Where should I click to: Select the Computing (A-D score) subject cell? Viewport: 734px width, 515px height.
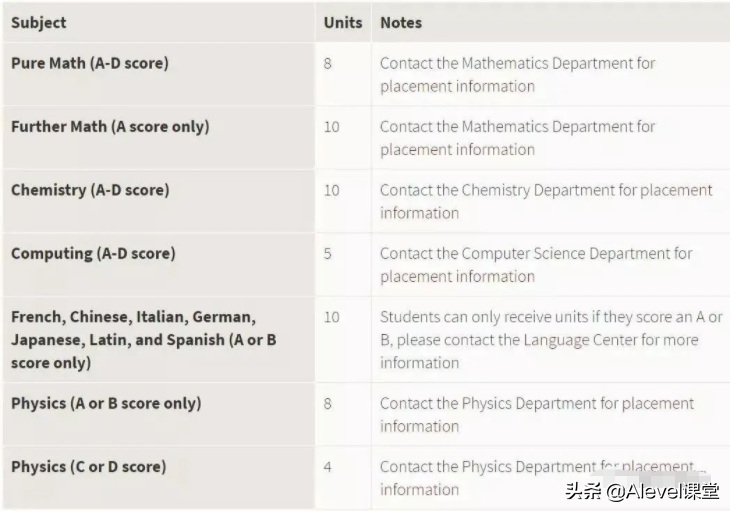(93, 253)
